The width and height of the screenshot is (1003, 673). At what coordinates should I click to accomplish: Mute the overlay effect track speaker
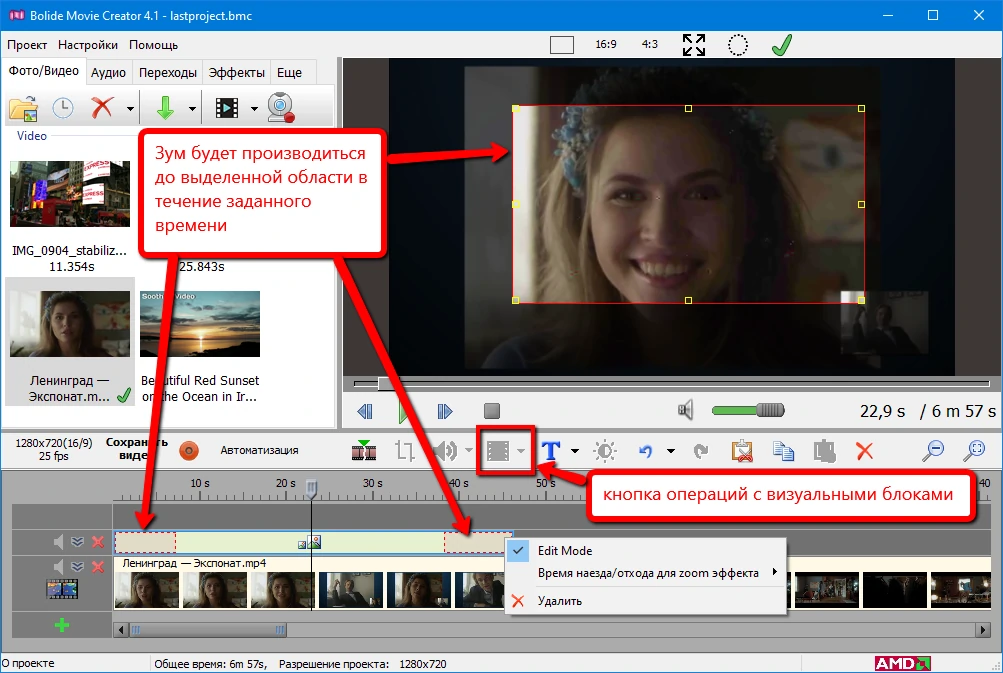pos(58,542)
